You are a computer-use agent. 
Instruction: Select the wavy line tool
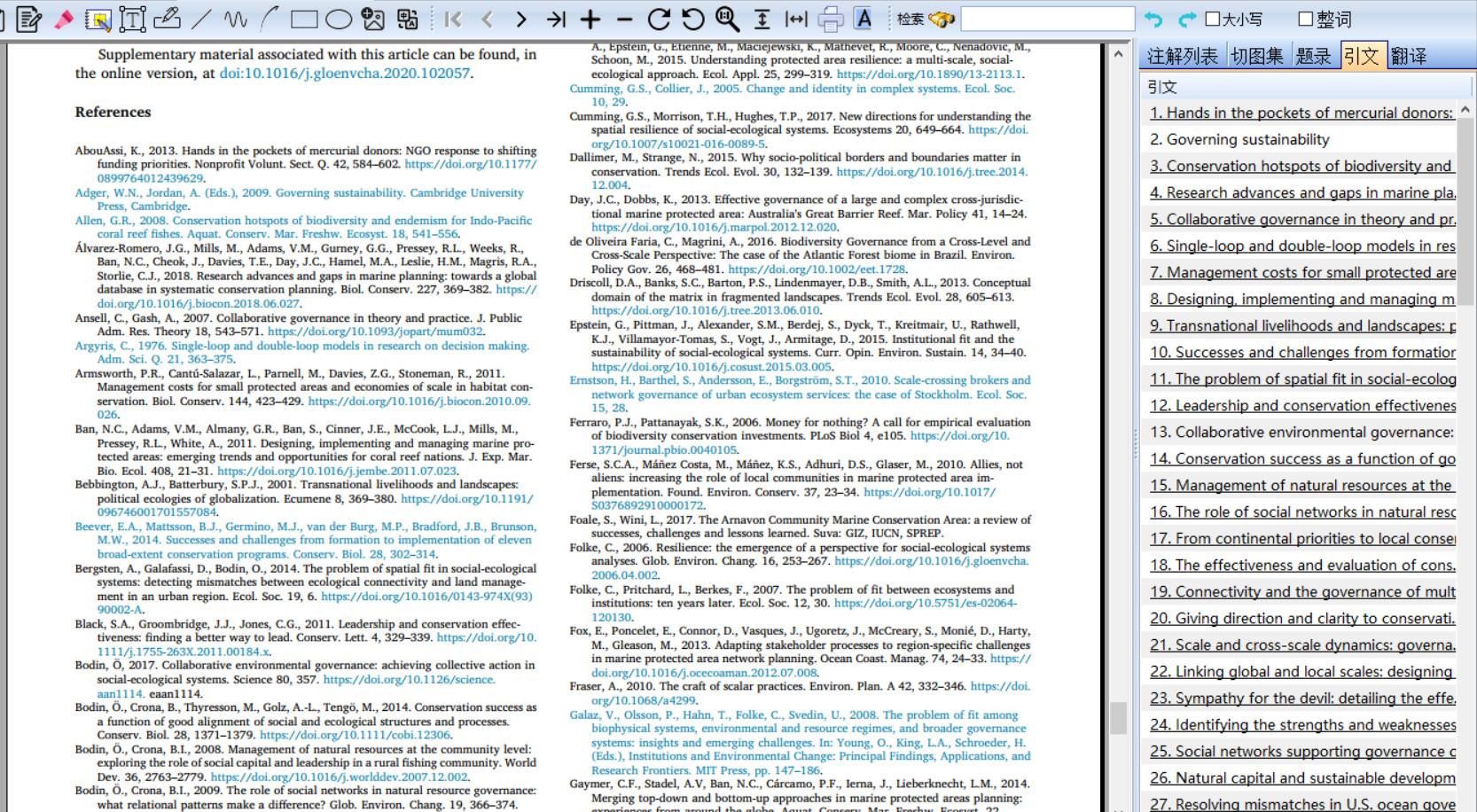coord(235,19)
